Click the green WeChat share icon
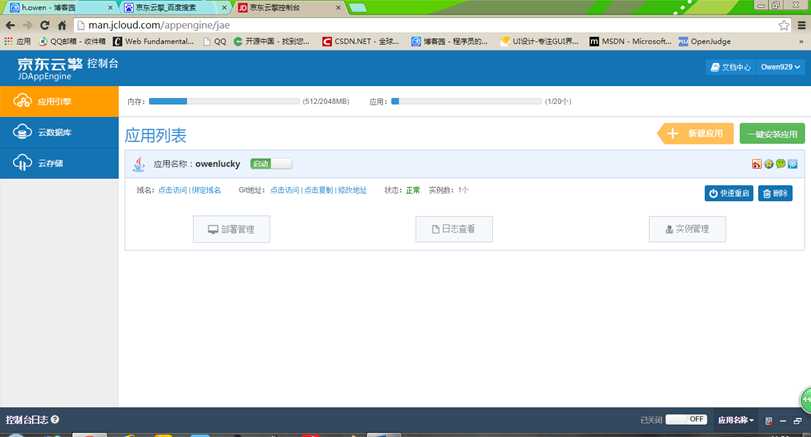Screen dimensions: 811x437 [780, 164]
